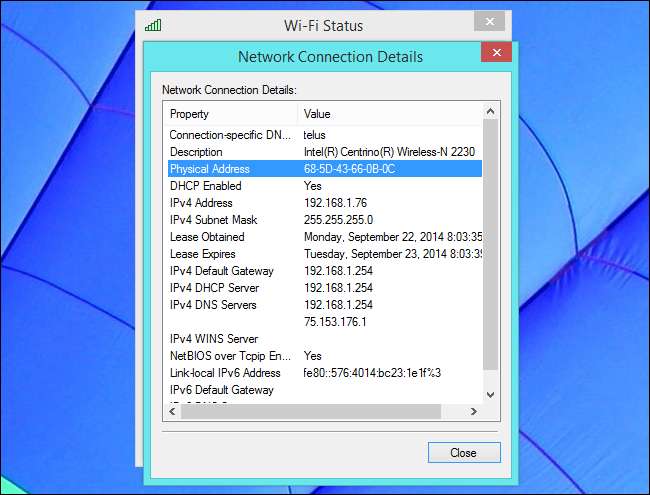Viewport: 650px width, 495px height.
Task: Click the Intel(R) Centrino(R) Wireless-N 2230 value
Action: tap(389, 152)
